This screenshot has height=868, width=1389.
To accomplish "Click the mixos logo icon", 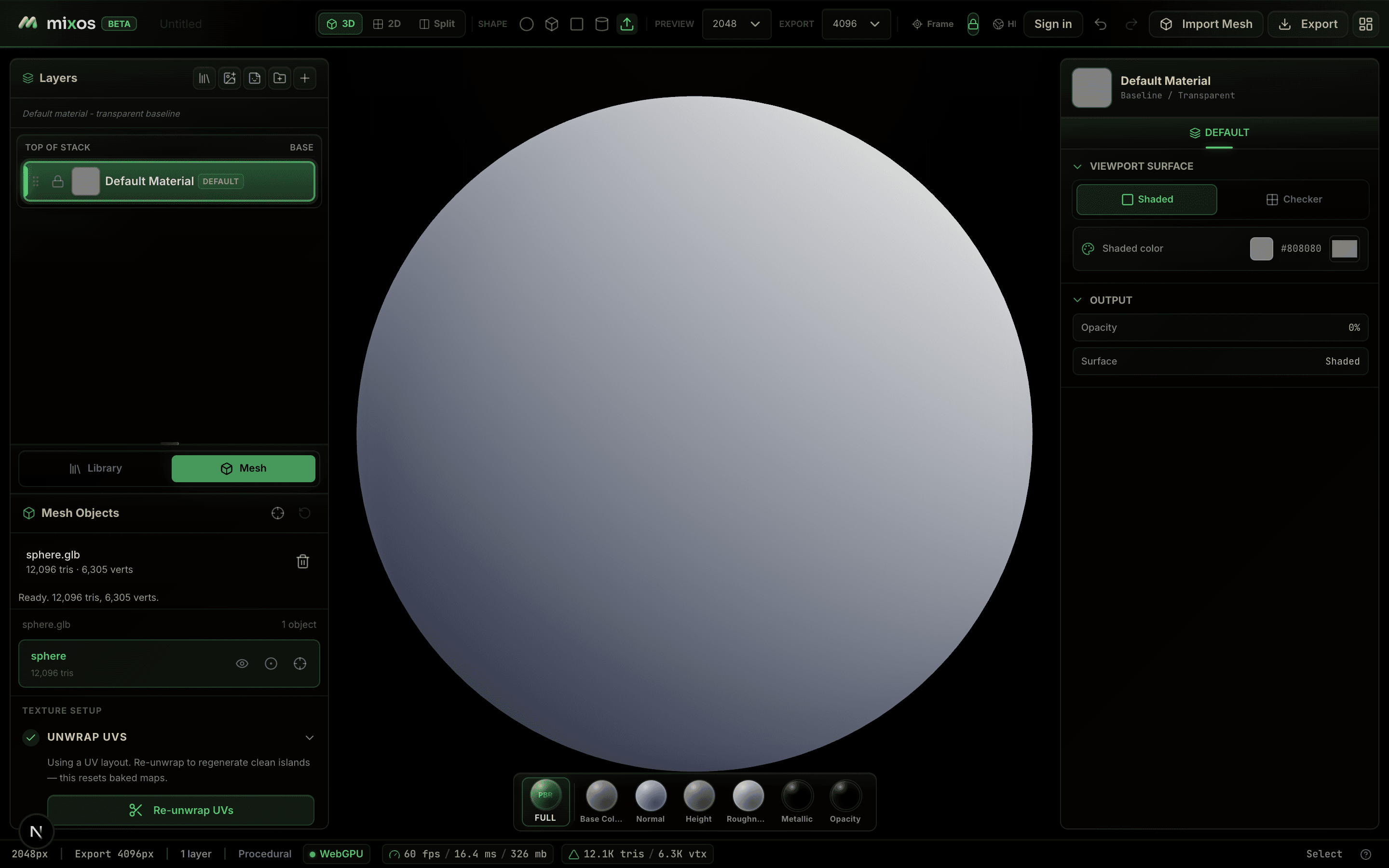I will click(27, 23).
